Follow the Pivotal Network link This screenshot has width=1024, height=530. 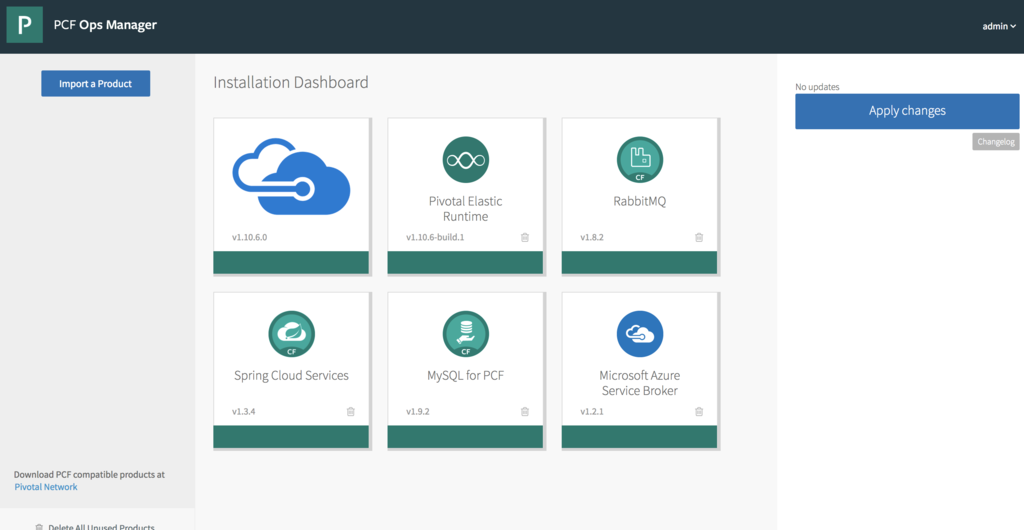coord(46,487)
